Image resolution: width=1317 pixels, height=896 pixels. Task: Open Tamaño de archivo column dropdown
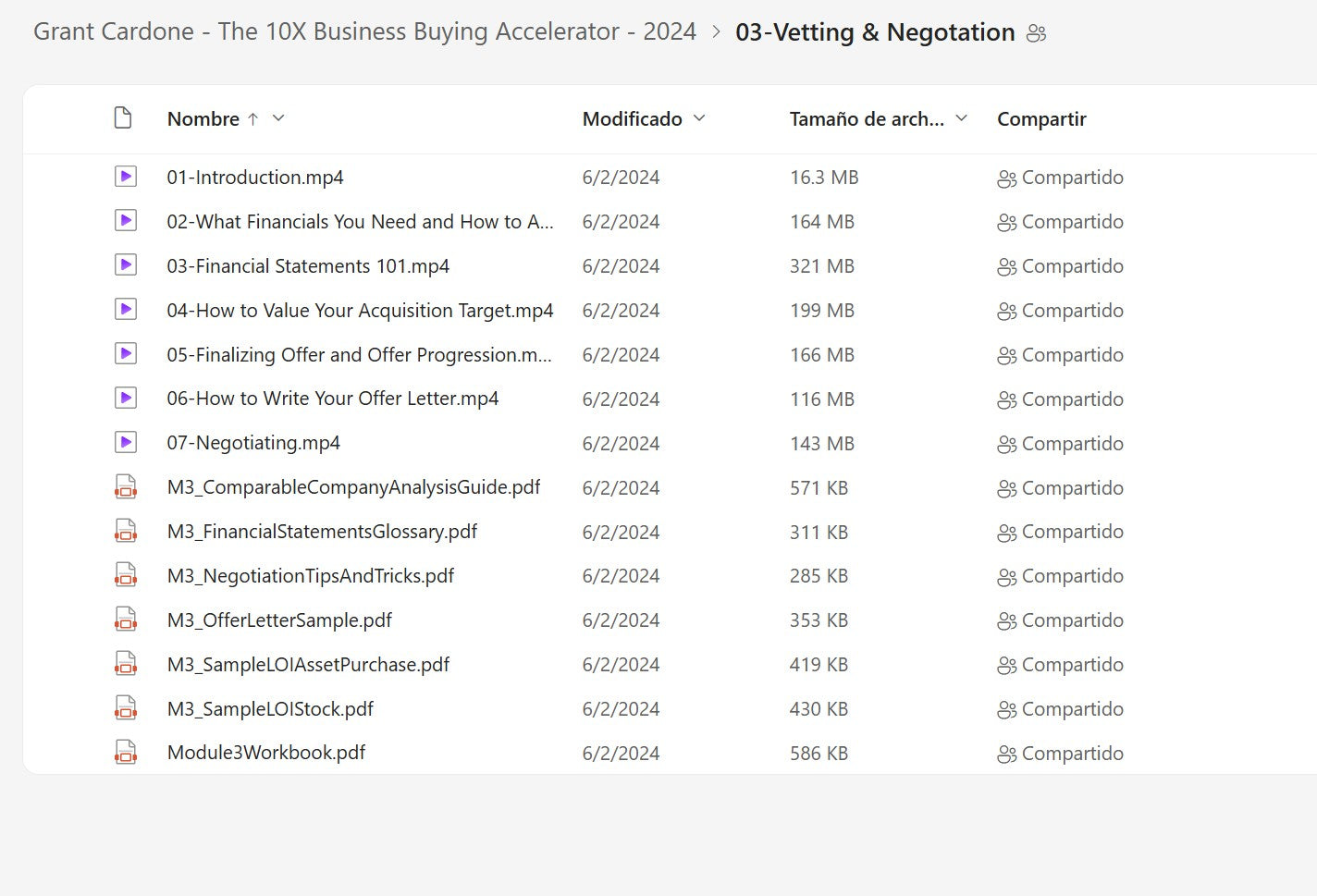961,118
